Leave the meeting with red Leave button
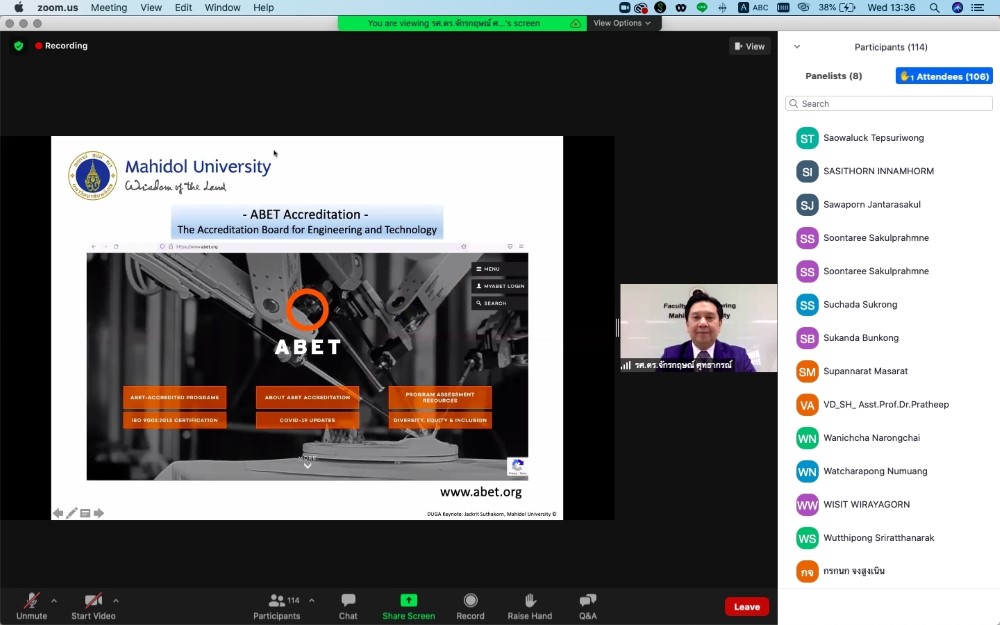 pyautogui.click(x=746, y=606)
